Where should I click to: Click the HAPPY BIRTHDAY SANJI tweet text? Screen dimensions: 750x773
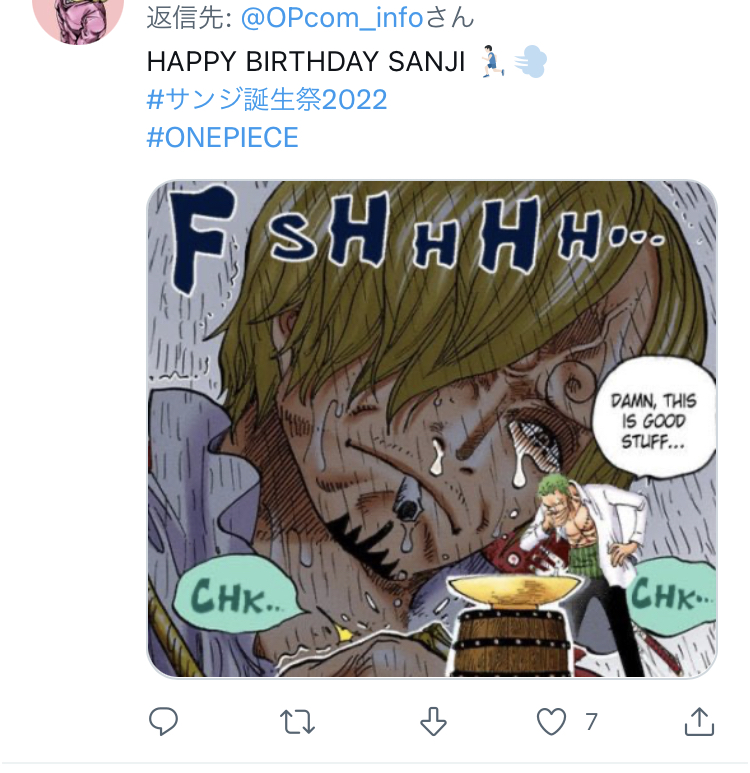coord(305,61)
